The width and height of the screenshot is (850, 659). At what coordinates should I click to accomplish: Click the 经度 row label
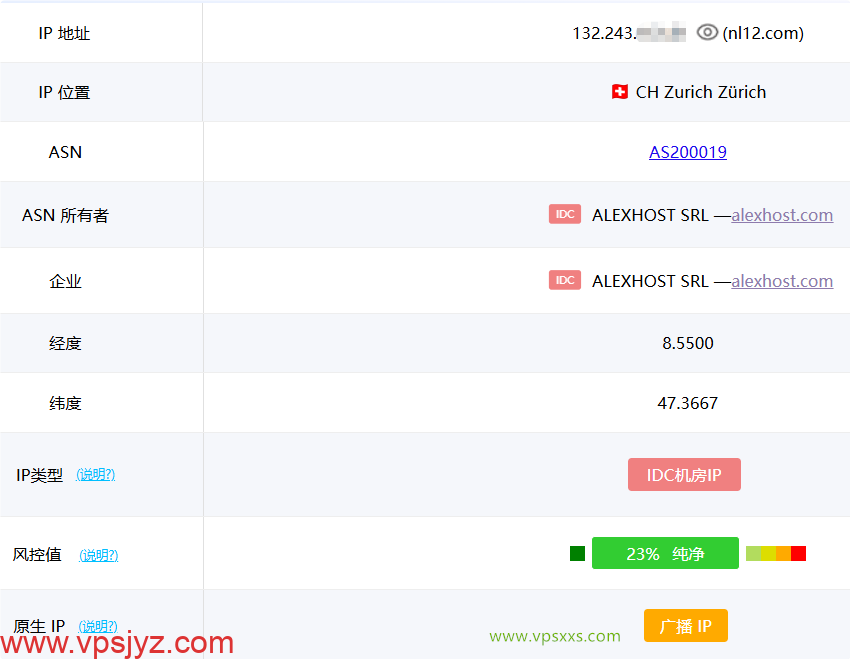coord(65,343)
